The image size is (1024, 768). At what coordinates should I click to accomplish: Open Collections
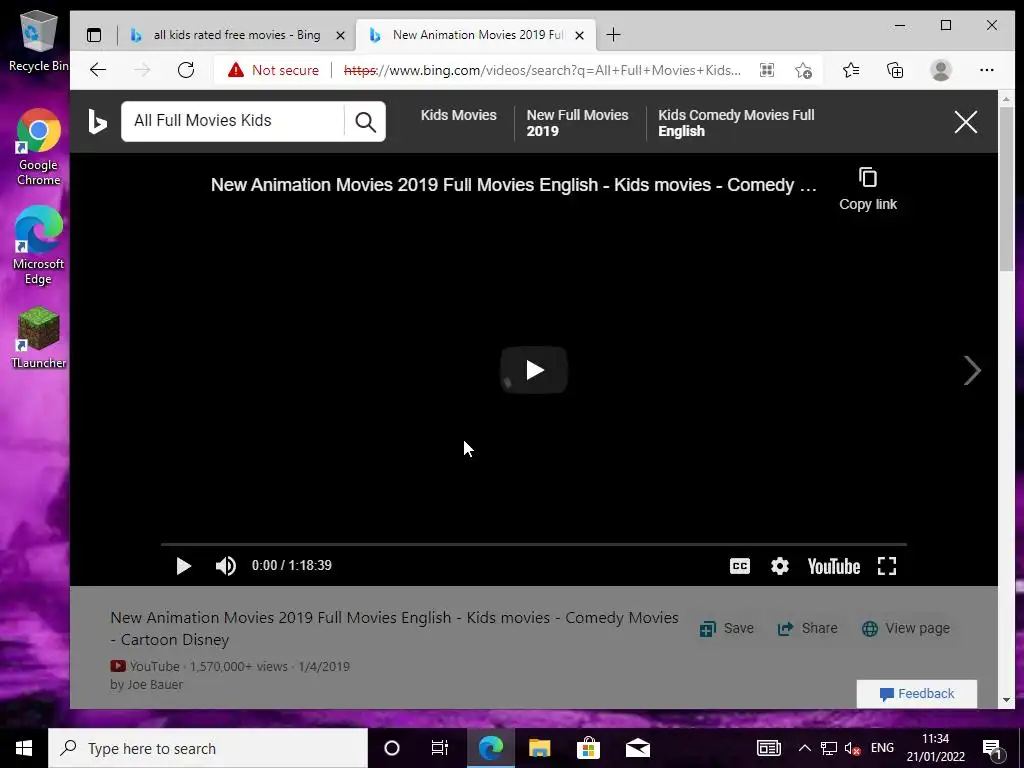[x=895, y=70]
